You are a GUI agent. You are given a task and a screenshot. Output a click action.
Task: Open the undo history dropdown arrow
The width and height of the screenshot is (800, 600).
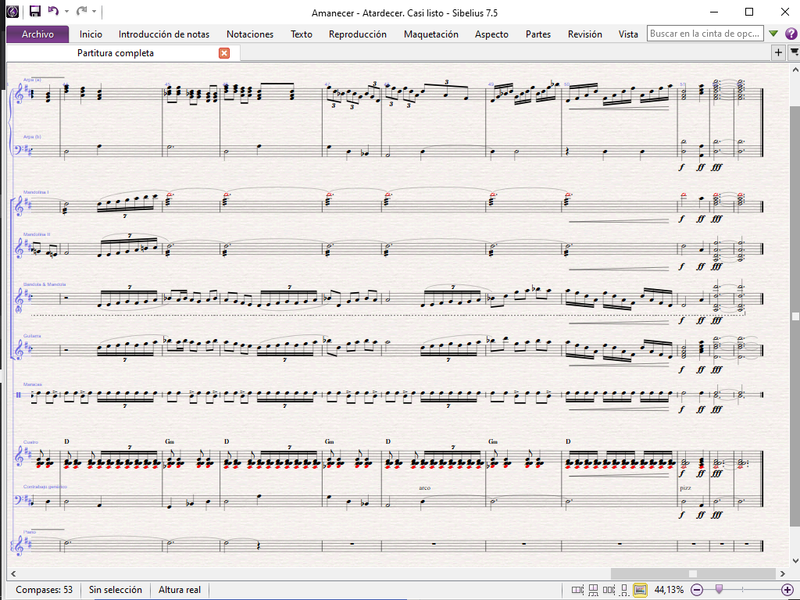tap(66, 11)
